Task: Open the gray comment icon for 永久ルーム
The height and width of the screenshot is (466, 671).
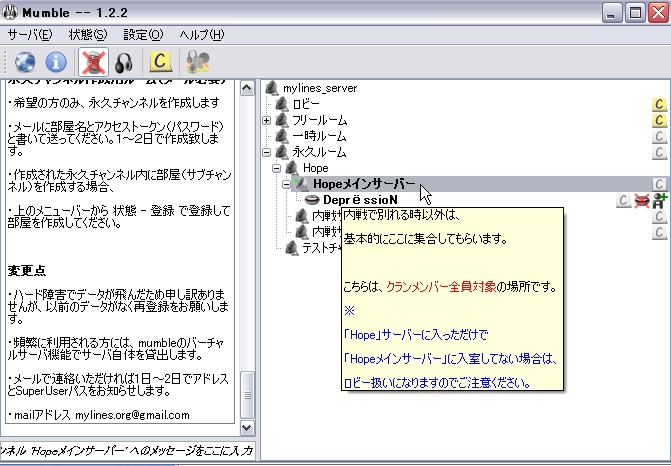Action: click(659, 152)
